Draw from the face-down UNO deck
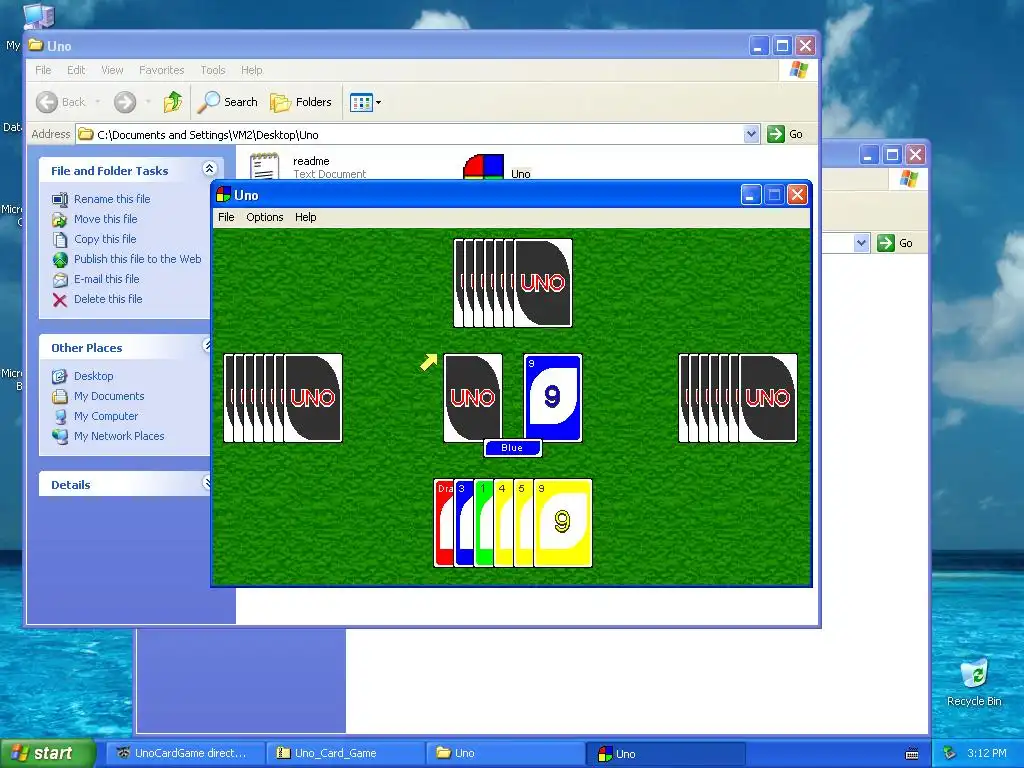Screen dimensions: 1024x768 (x=473, y=398)
